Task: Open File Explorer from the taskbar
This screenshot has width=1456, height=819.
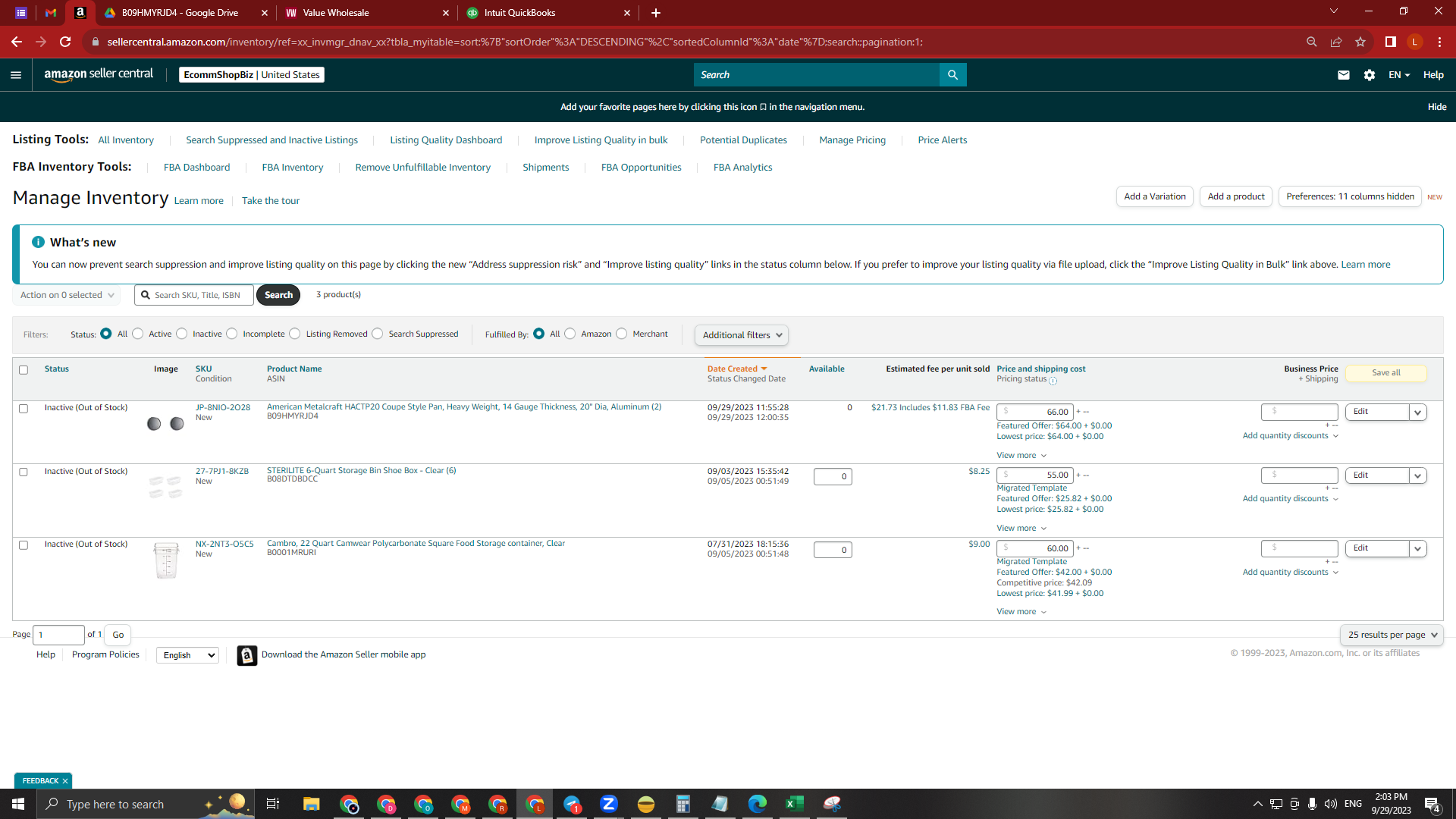Action: coord(312,804)
